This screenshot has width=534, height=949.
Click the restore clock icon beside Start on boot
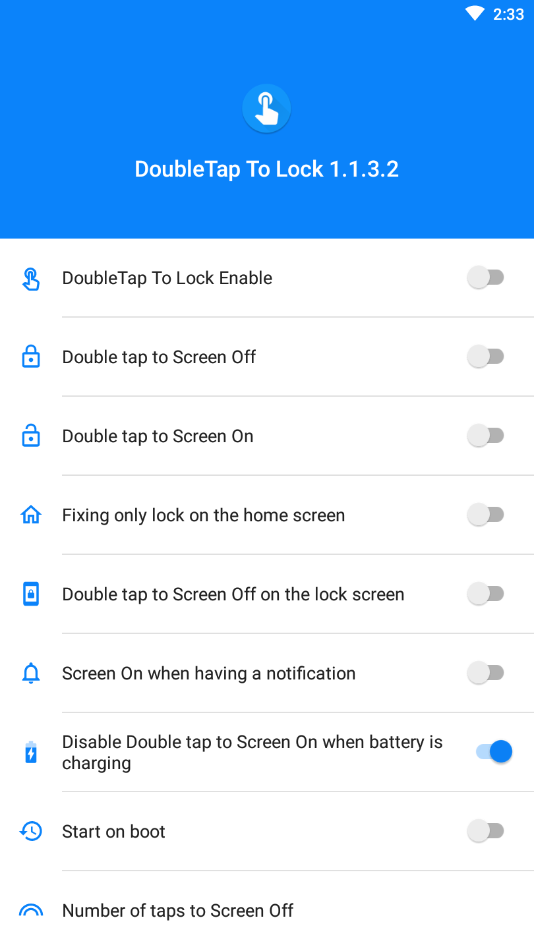pyautogui.click(x=31, y=831)
